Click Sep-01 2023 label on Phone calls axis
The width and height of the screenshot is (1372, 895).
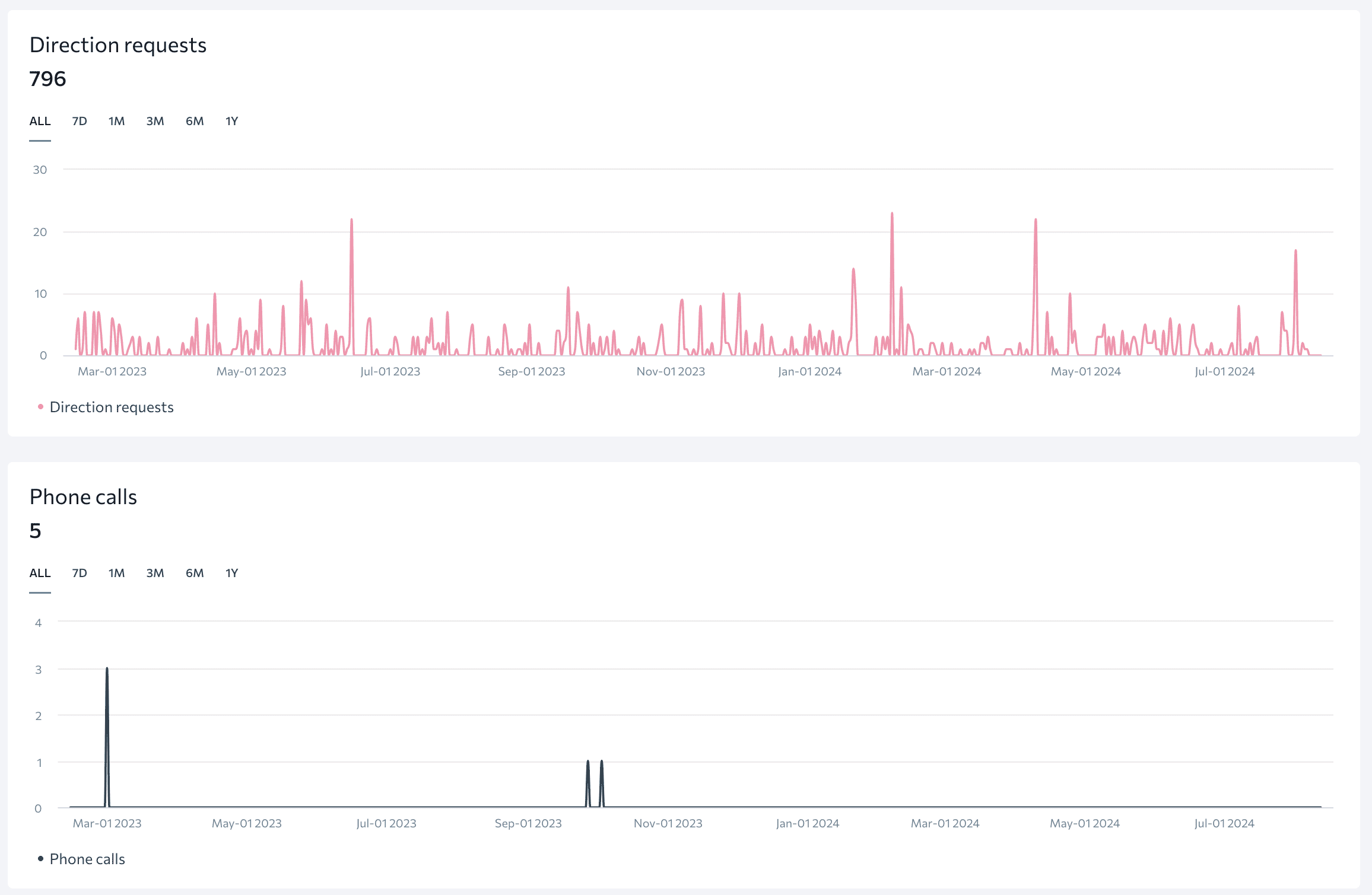pos(528,824)
